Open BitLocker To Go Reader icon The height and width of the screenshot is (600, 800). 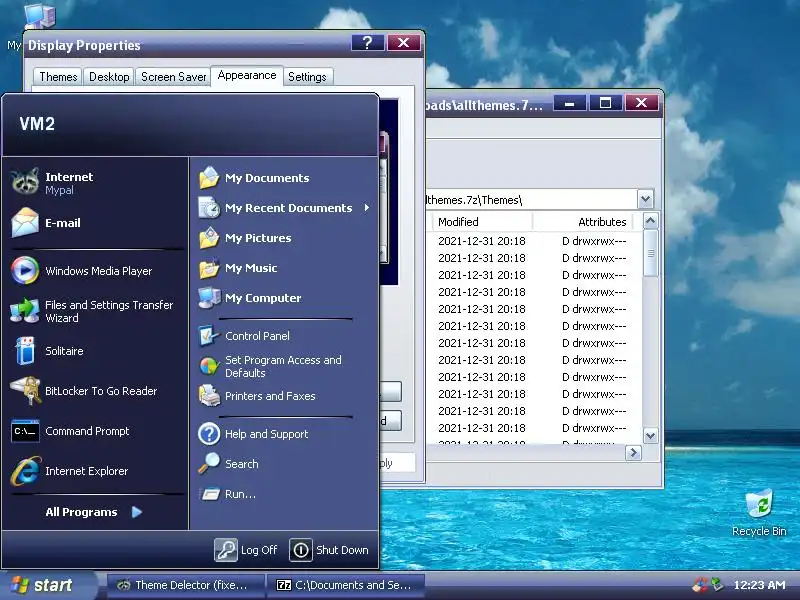click(25, 391)
